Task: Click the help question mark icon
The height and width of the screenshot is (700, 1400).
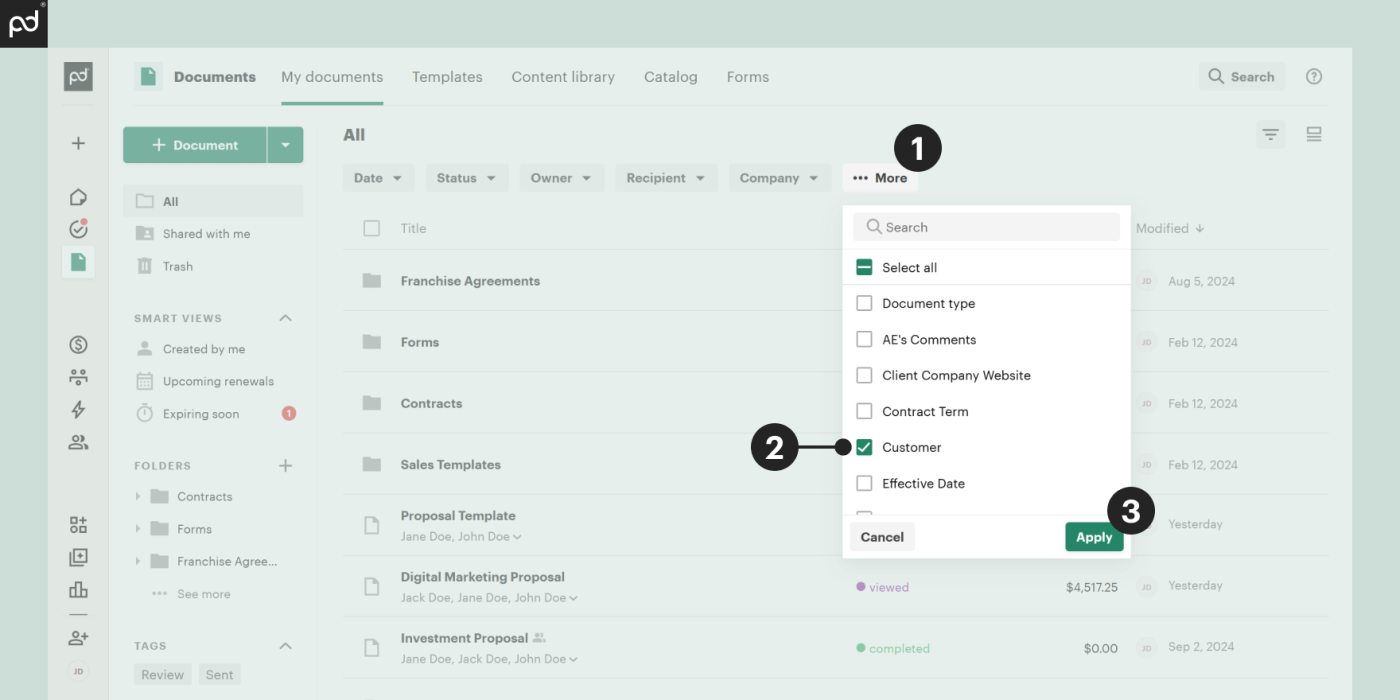Action: (x=1314, y=77)
